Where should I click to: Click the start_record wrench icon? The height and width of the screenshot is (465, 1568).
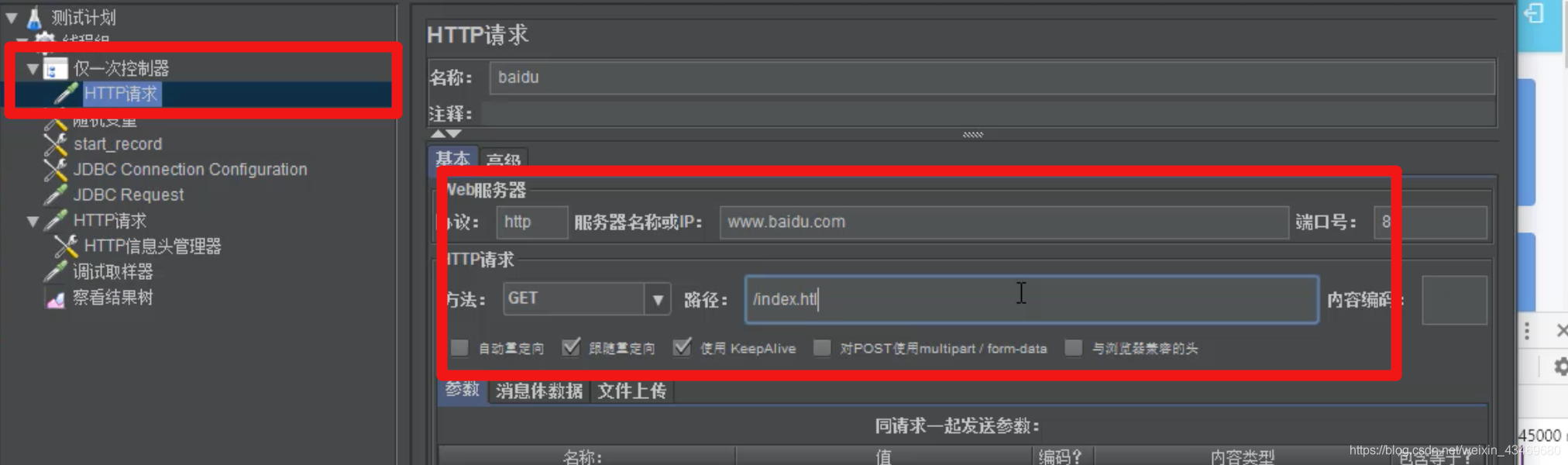[x=55, y=144]
